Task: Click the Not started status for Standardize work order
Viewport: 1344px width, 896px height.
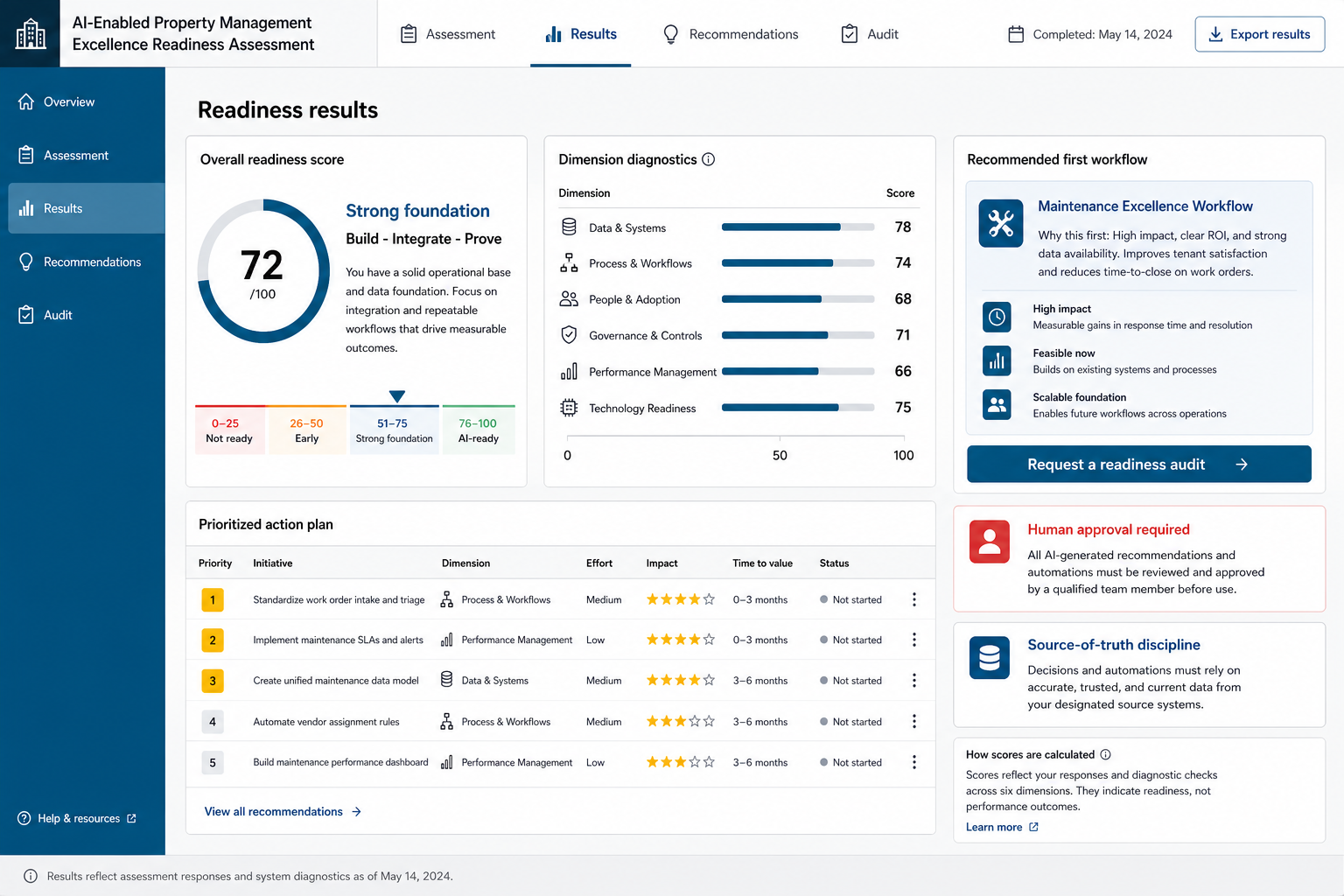Action: 850,599
